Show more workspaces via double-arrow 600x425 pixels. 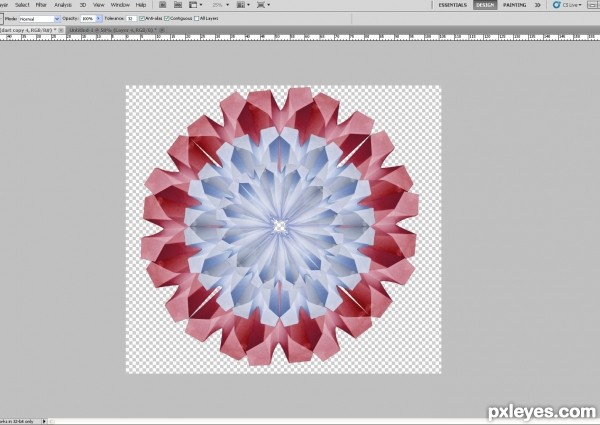(x=538, y=5)
